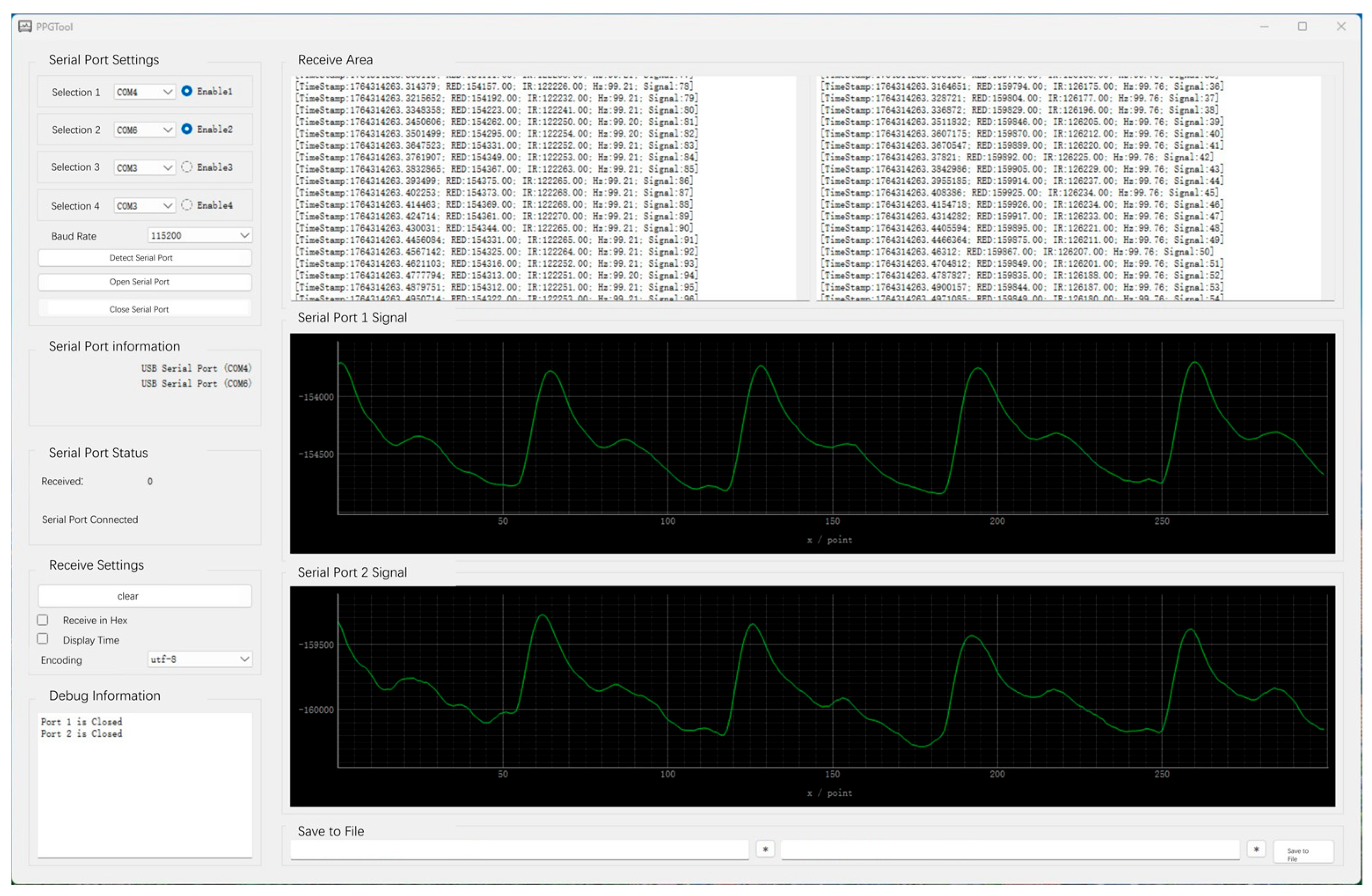Click the Open Serial Port button
The image size is (1372, 896).
coord(144,282)
